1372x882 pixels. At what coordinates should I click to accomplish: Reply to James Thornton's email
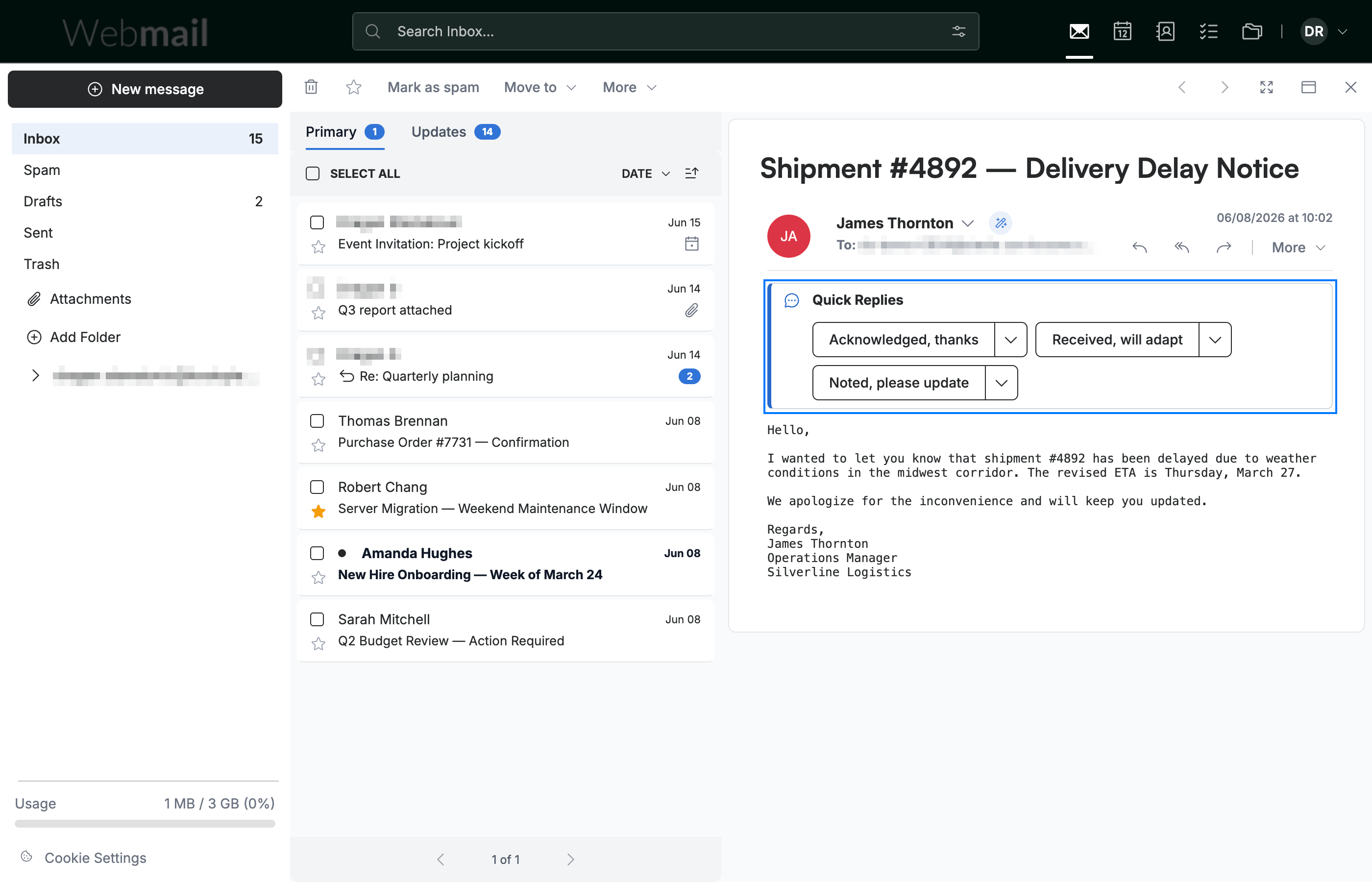point(1140,247)
